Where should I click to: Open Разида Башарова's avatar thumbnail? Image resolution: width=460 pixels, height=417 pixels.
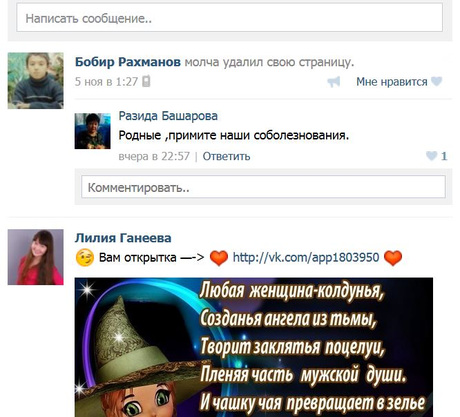(x=92, y=131)
